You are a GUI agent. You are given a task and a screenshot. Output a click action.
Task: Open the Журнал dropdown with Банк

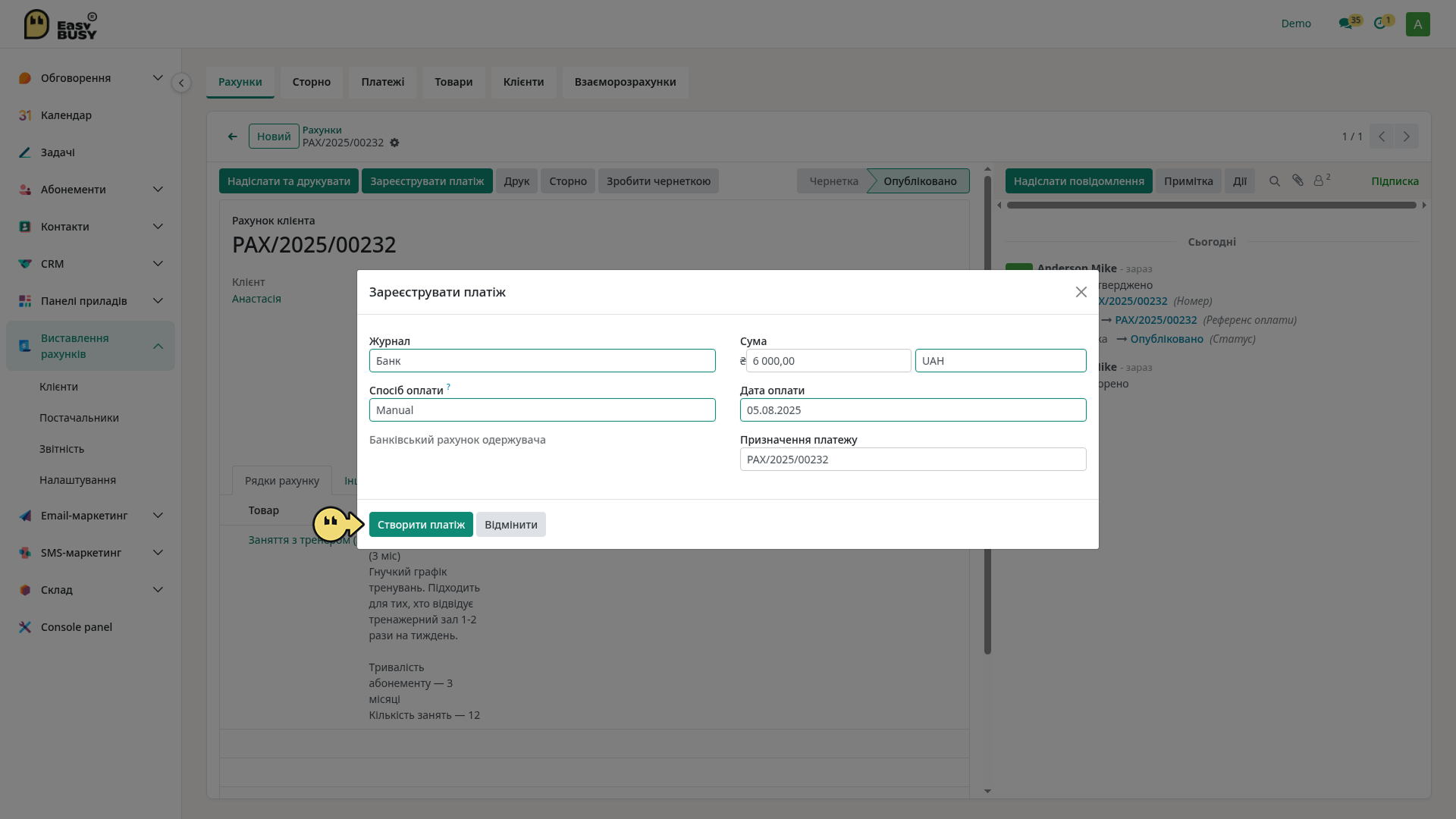click(x=542, y=361)
